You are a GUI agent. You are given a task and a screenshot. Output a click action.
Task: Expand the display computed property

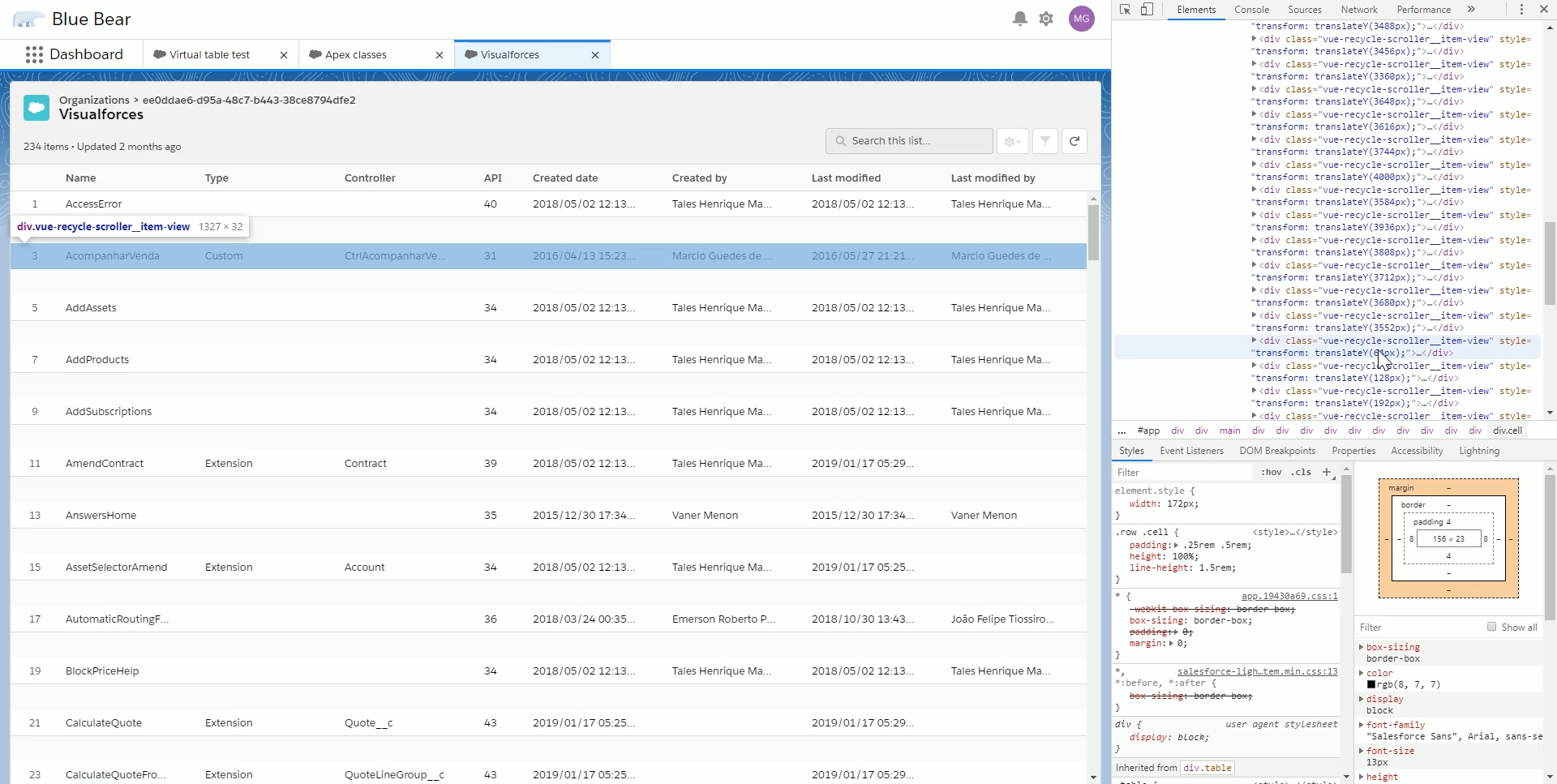(1361, 699)
